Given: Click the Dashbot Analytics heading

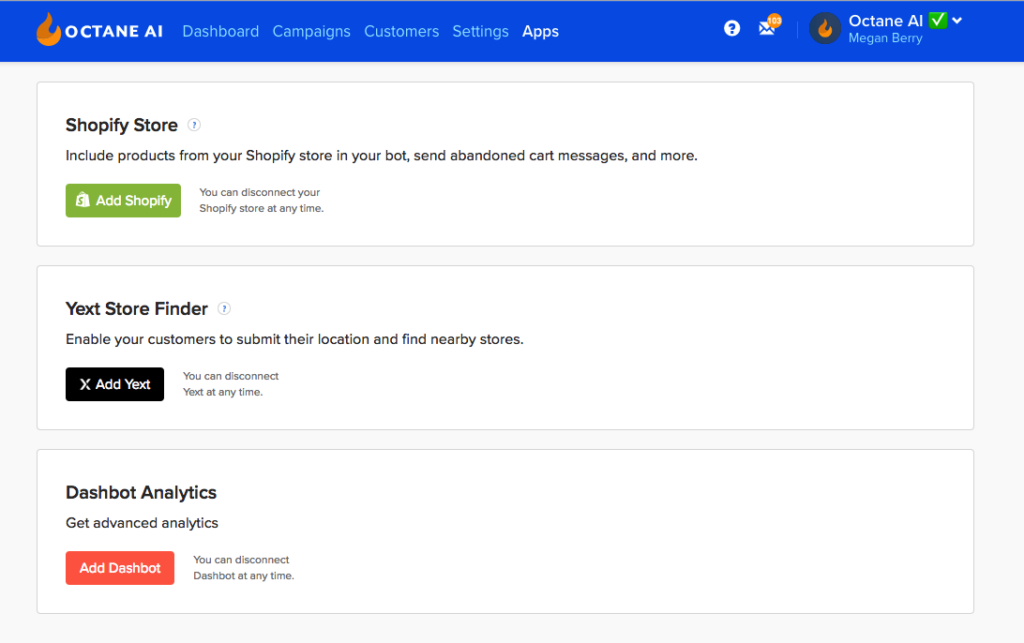Looking at the screenshot, I should [141, 492].
